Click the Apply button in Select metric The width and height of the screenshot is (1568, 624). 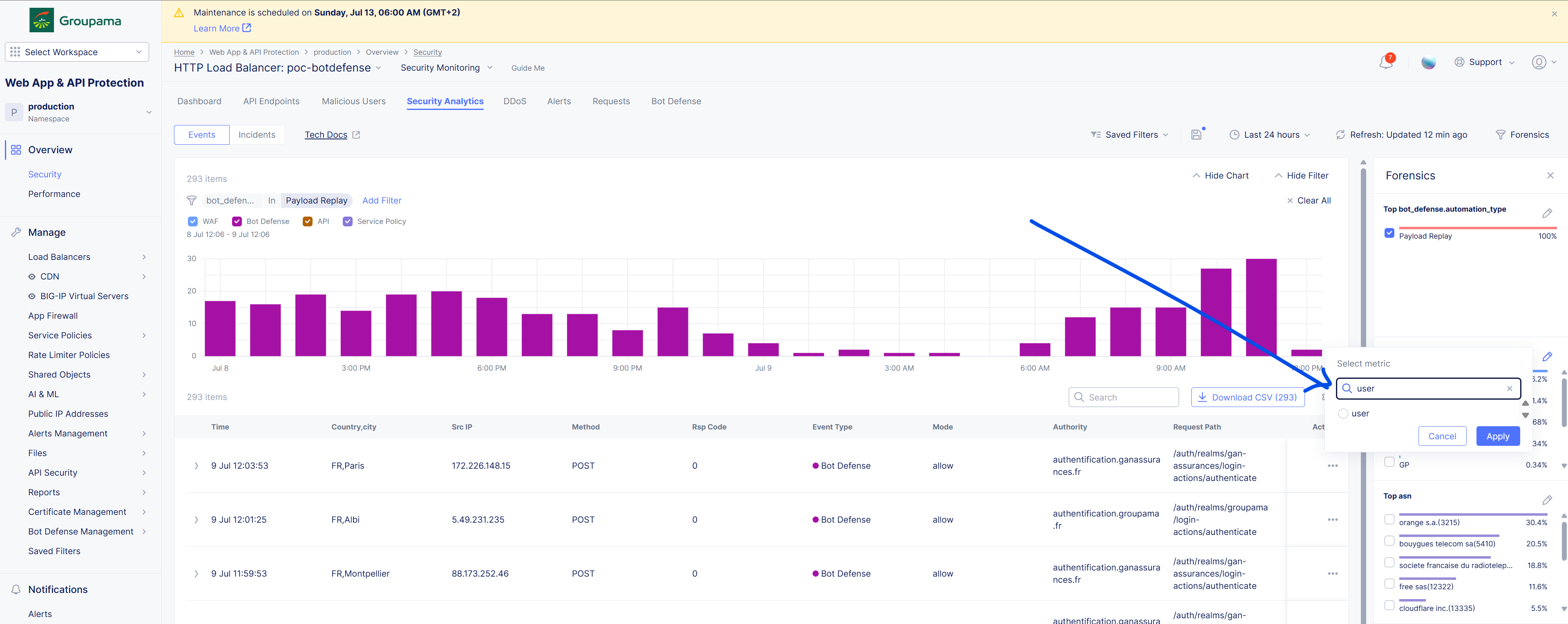pos(1497,436)
